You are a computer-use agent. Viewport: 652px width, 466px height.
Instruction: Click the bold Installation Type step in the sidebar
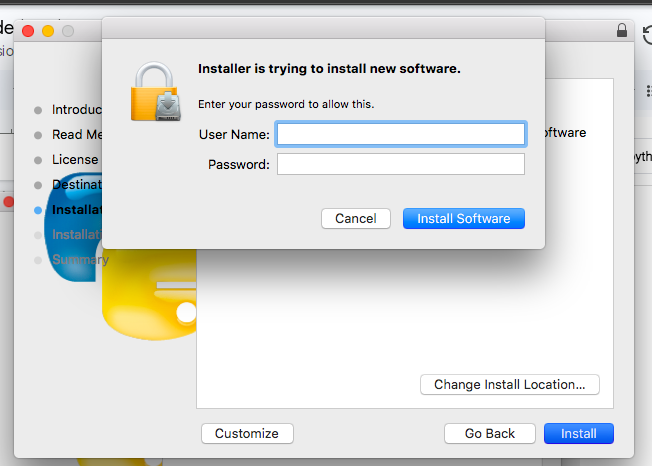(x=76, y=210)
